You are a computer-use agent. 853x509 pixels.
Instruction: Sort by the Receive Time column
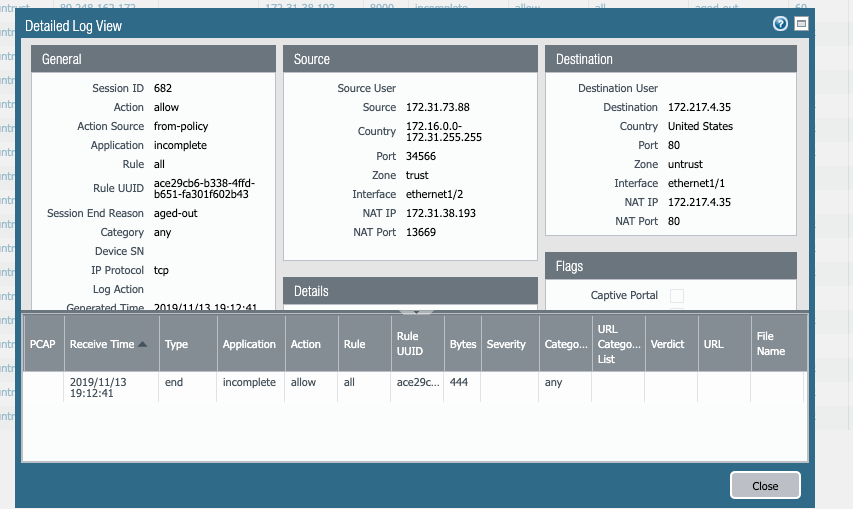tap(101, 344)
